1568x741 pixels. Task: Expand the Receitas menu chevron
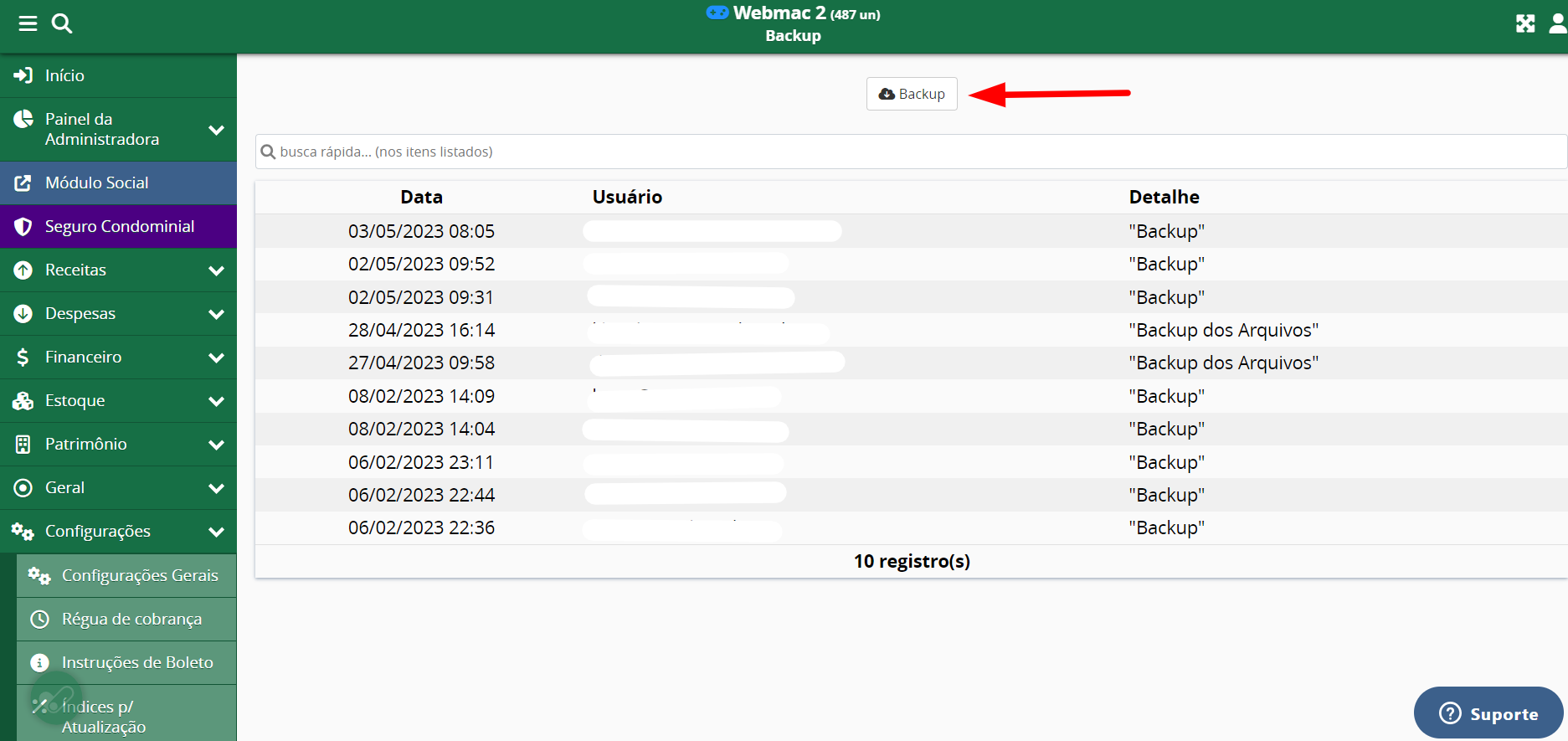coord(216,270)
